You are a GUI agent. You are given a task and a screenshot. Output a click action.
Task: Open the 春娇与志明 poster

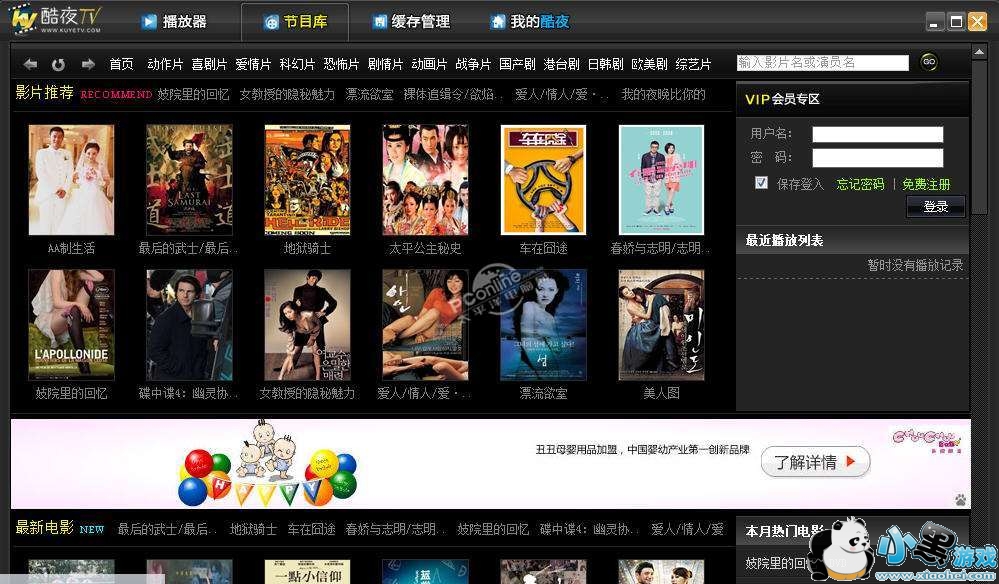tap(661, 180)
